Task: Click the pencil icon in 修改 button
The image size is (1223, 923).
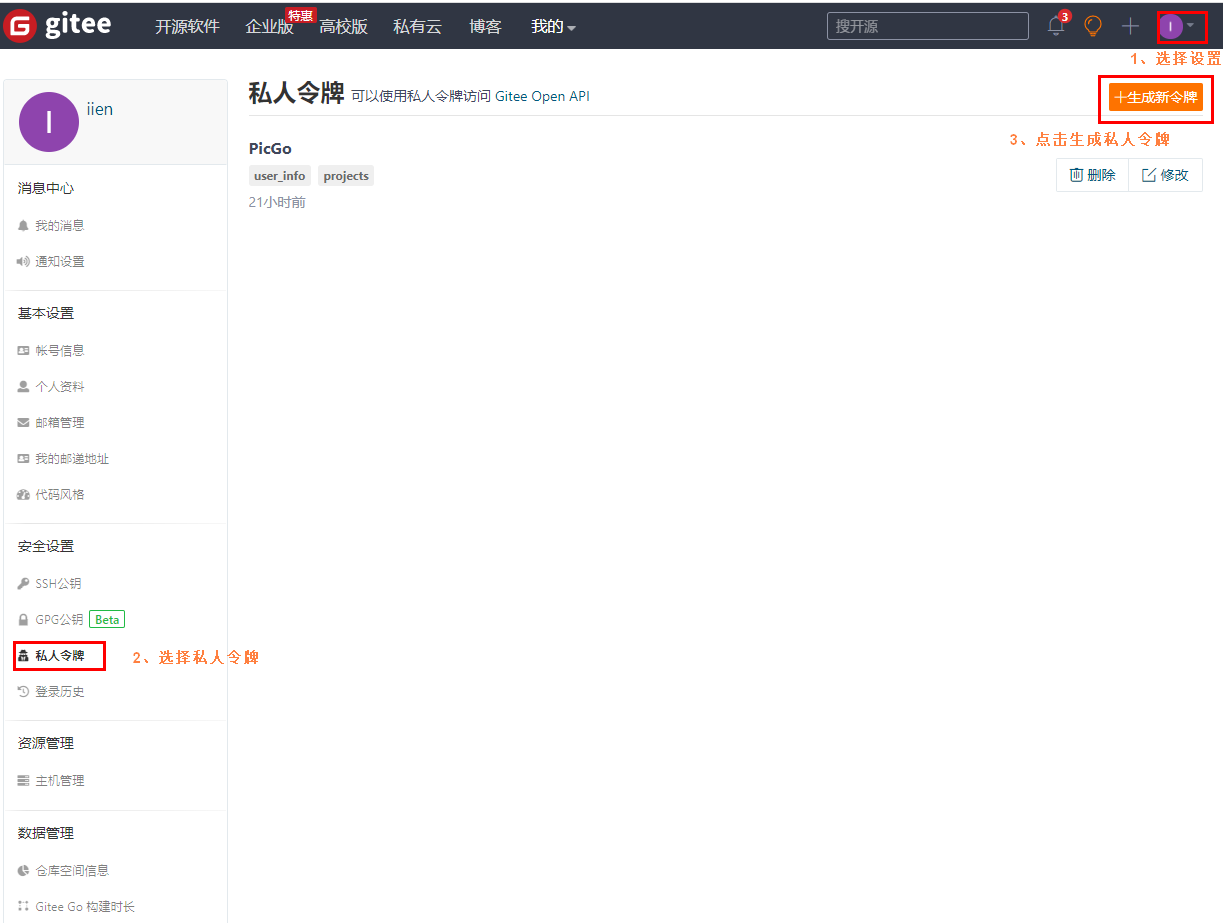Action: (1149, 175)
